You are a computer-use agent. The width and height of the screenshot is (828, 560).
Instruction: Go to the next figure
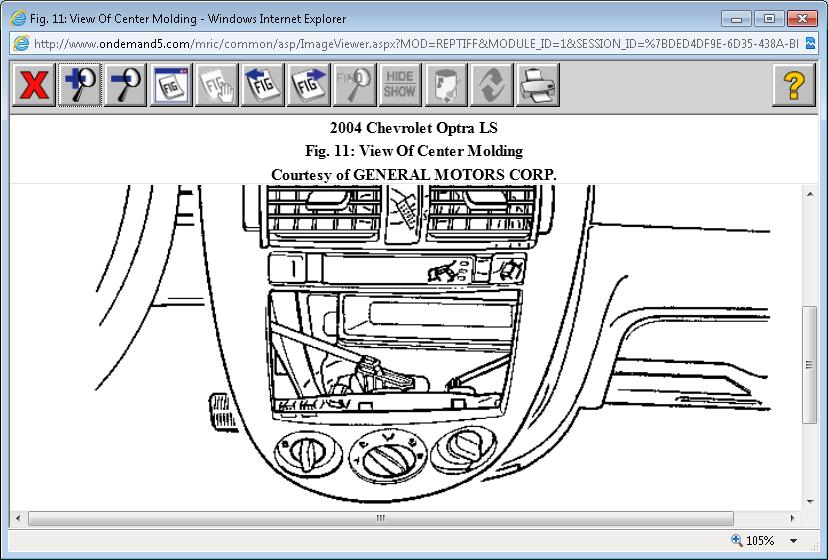[x=309, y=86]
